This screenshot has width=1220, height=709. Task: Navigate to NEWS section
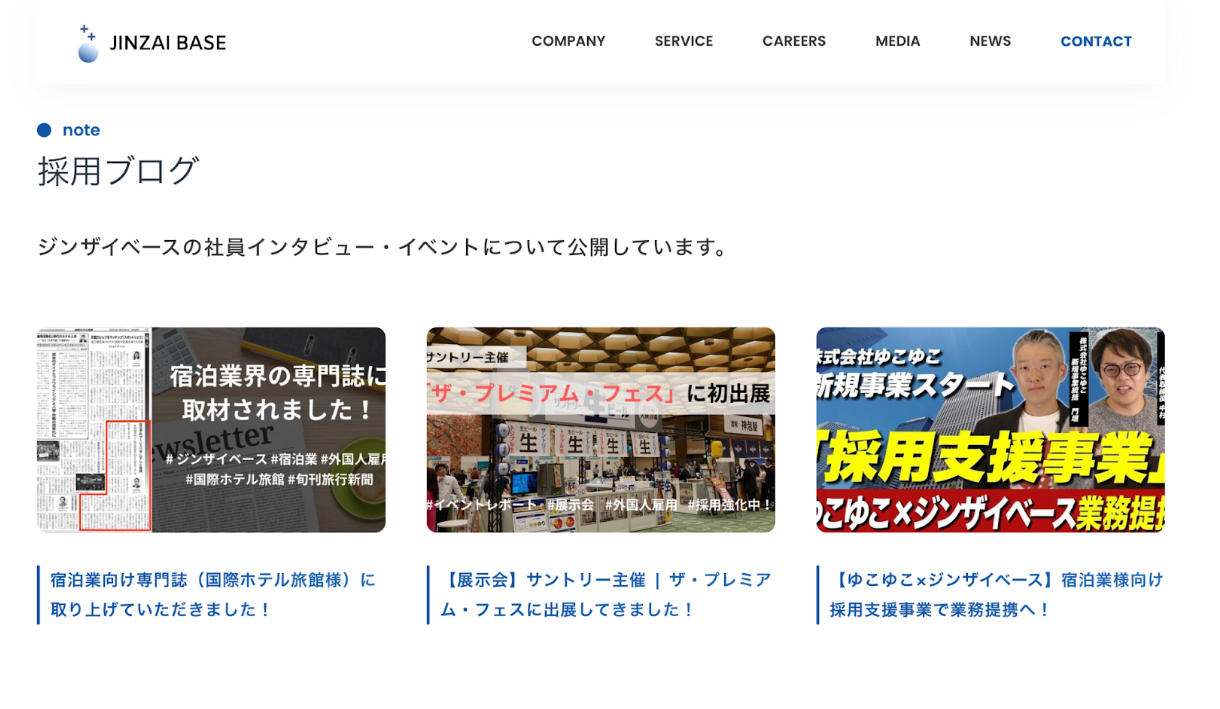point(990,41)
